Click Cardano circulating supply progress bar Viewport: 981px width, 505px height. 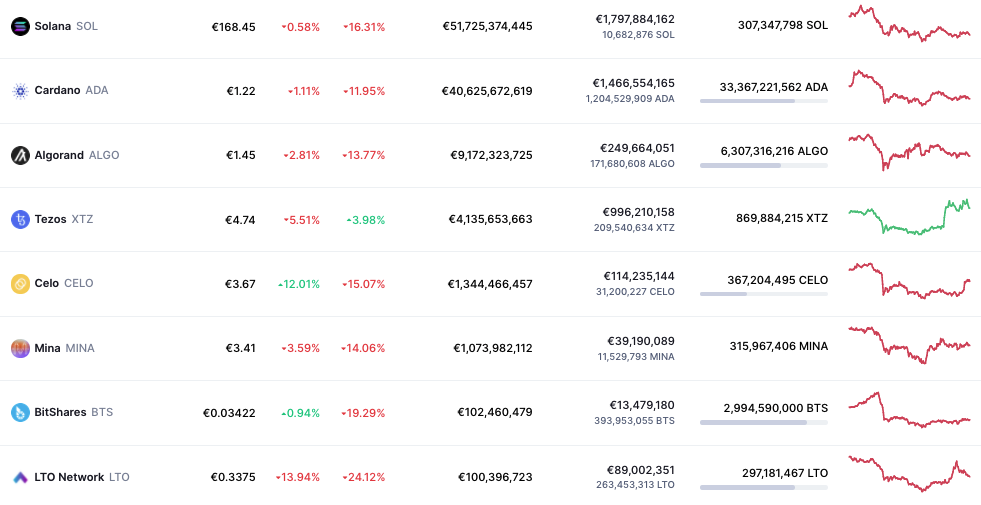[x=764, y=101]
